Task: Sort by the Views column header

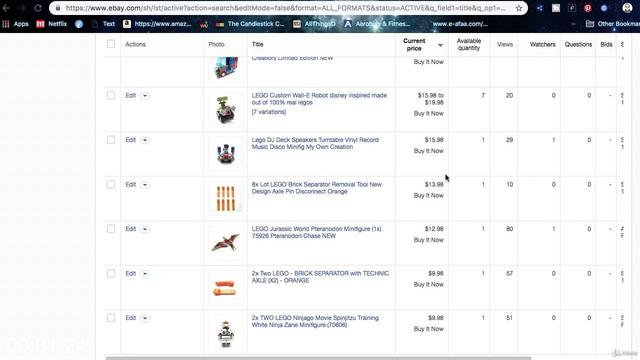Action: tap(505, 44)
